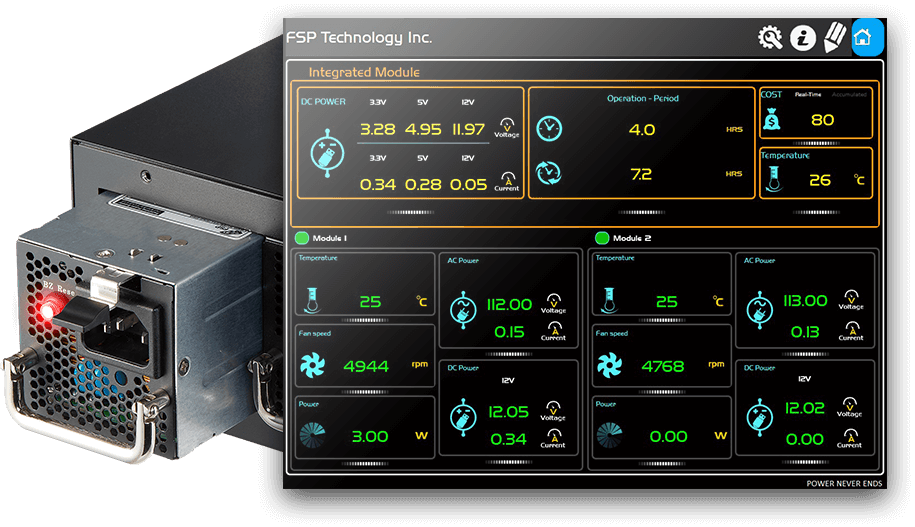
Task: Click Module 2 DC Power plug icon
Action: 760,417
